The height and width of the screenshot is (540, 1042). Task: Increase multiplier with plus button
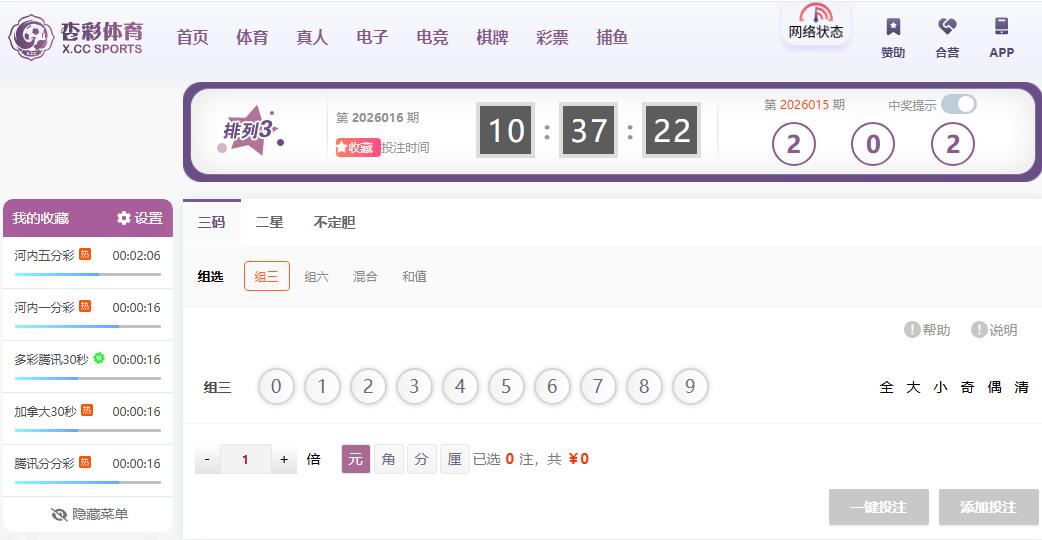pos(284,460)
